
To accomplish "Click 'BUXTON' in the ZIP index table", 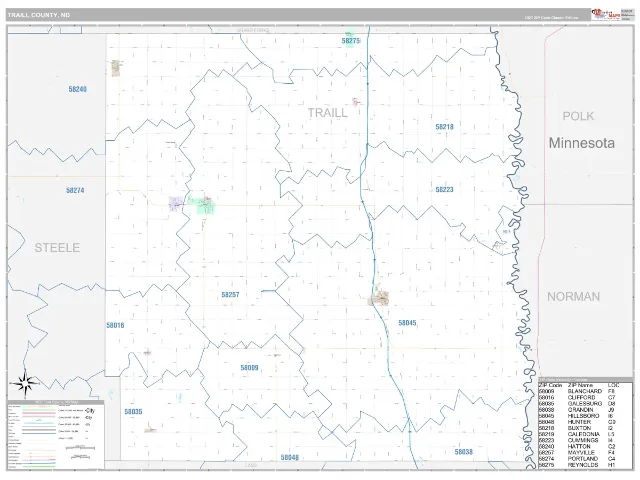I will (579, 428).
